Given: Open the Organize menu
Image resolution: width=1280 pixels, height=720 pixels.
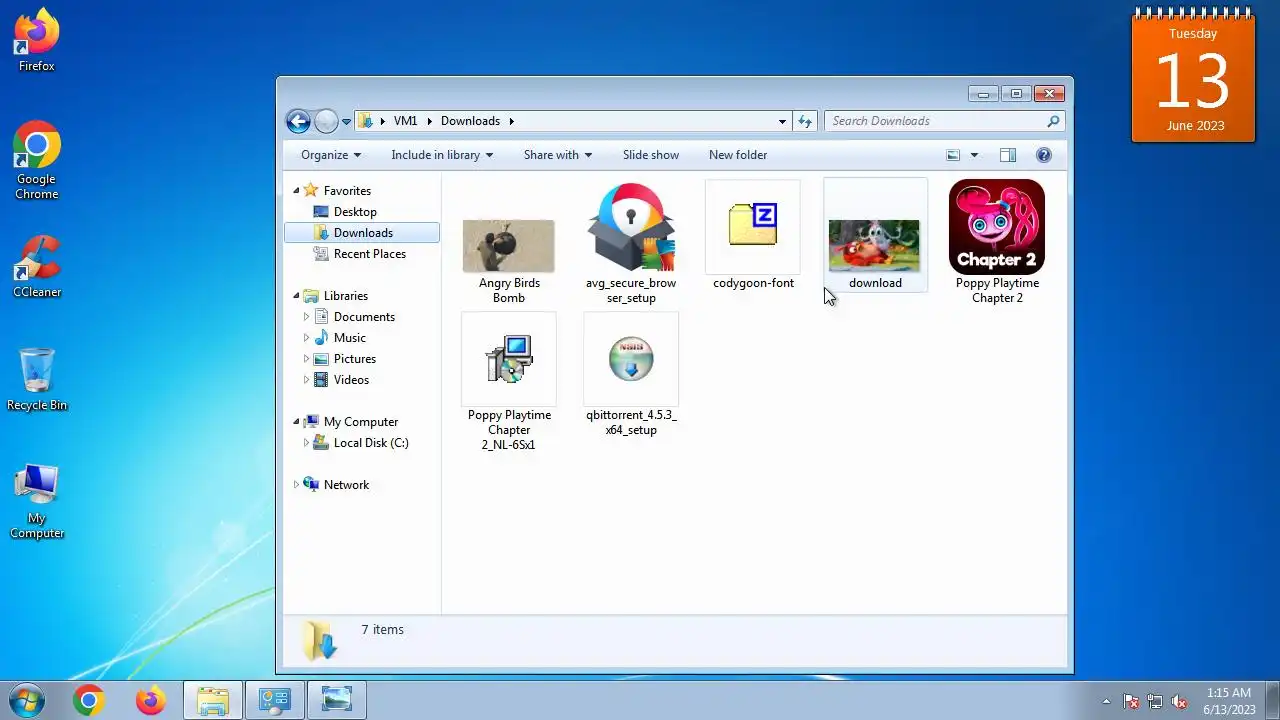Looking at the screenshot, I should point(331,155).
